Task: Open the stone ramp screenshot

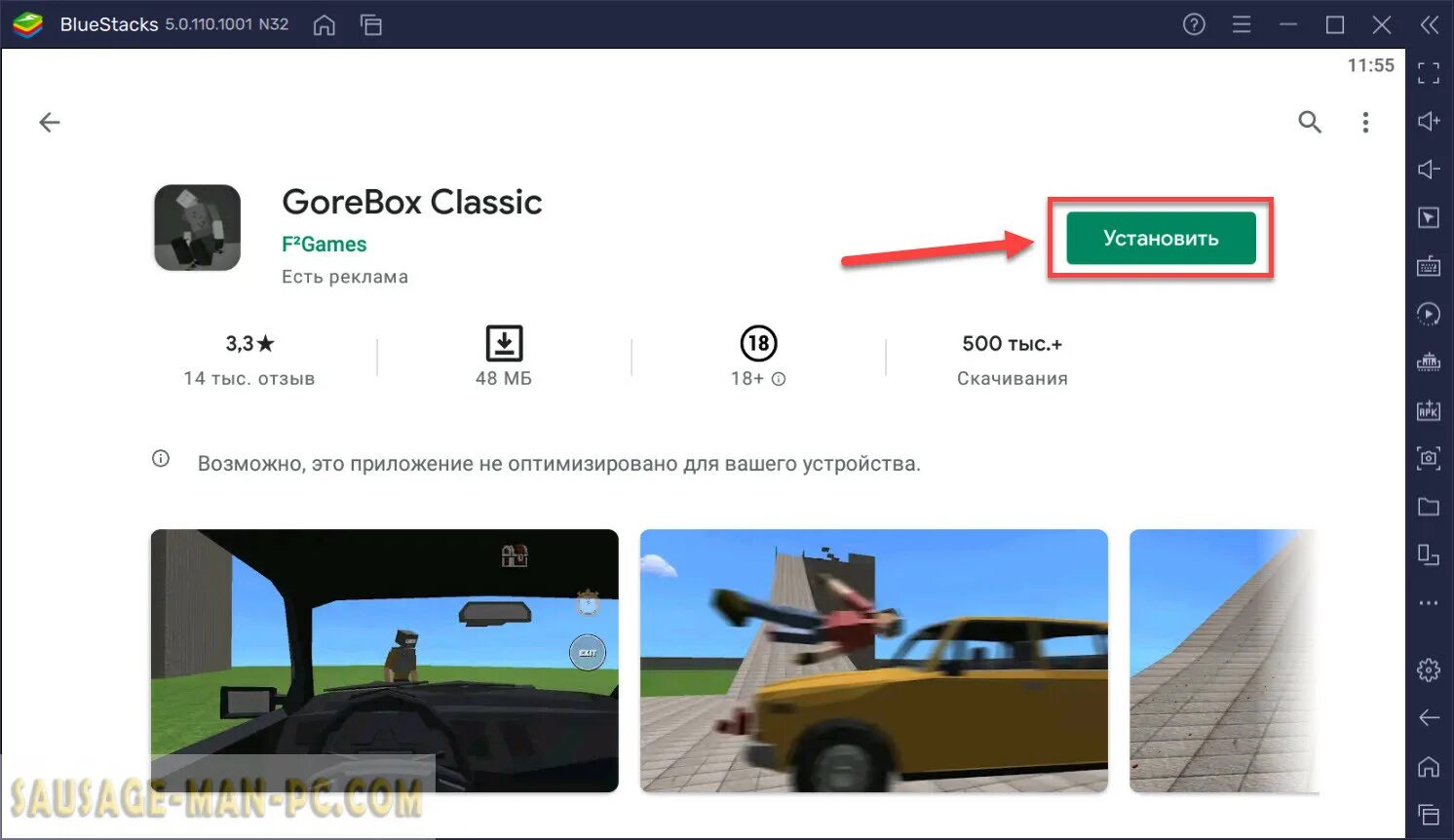Action: [x=1223, y=661]
